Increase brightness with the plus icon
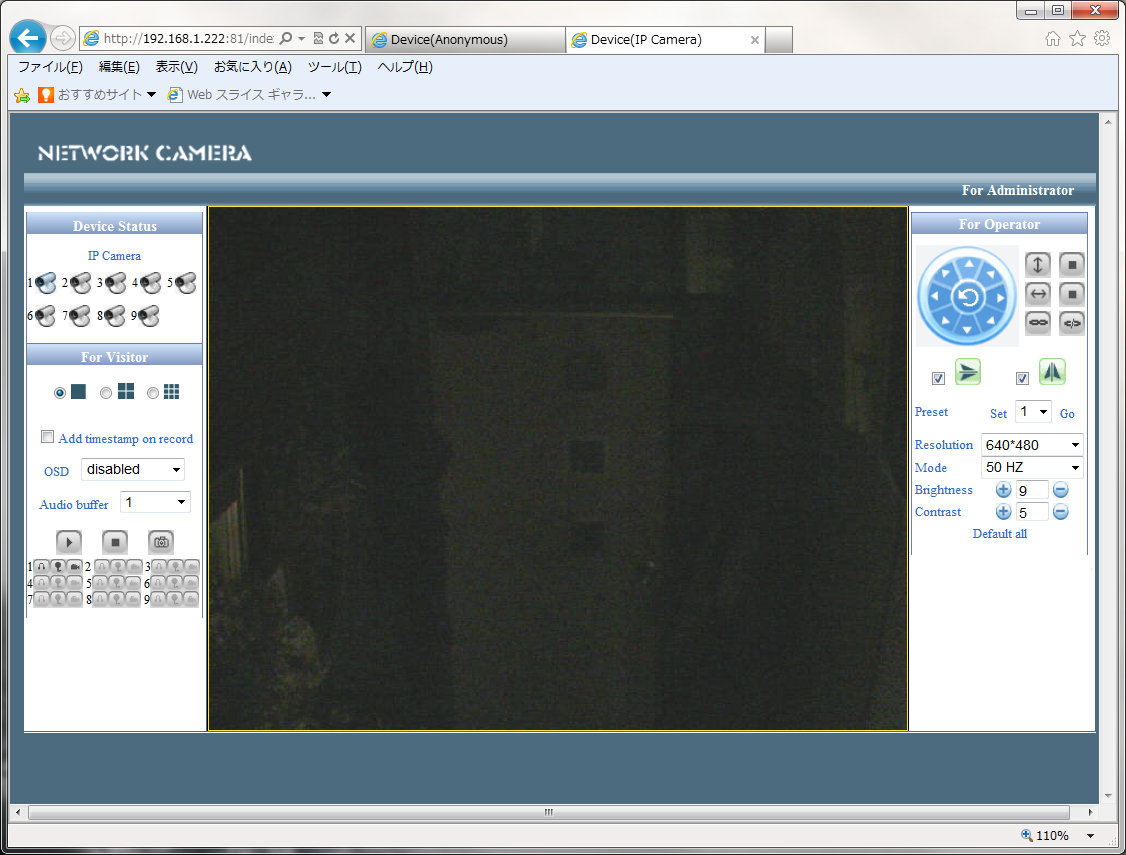 click(x=1003, y=490)
